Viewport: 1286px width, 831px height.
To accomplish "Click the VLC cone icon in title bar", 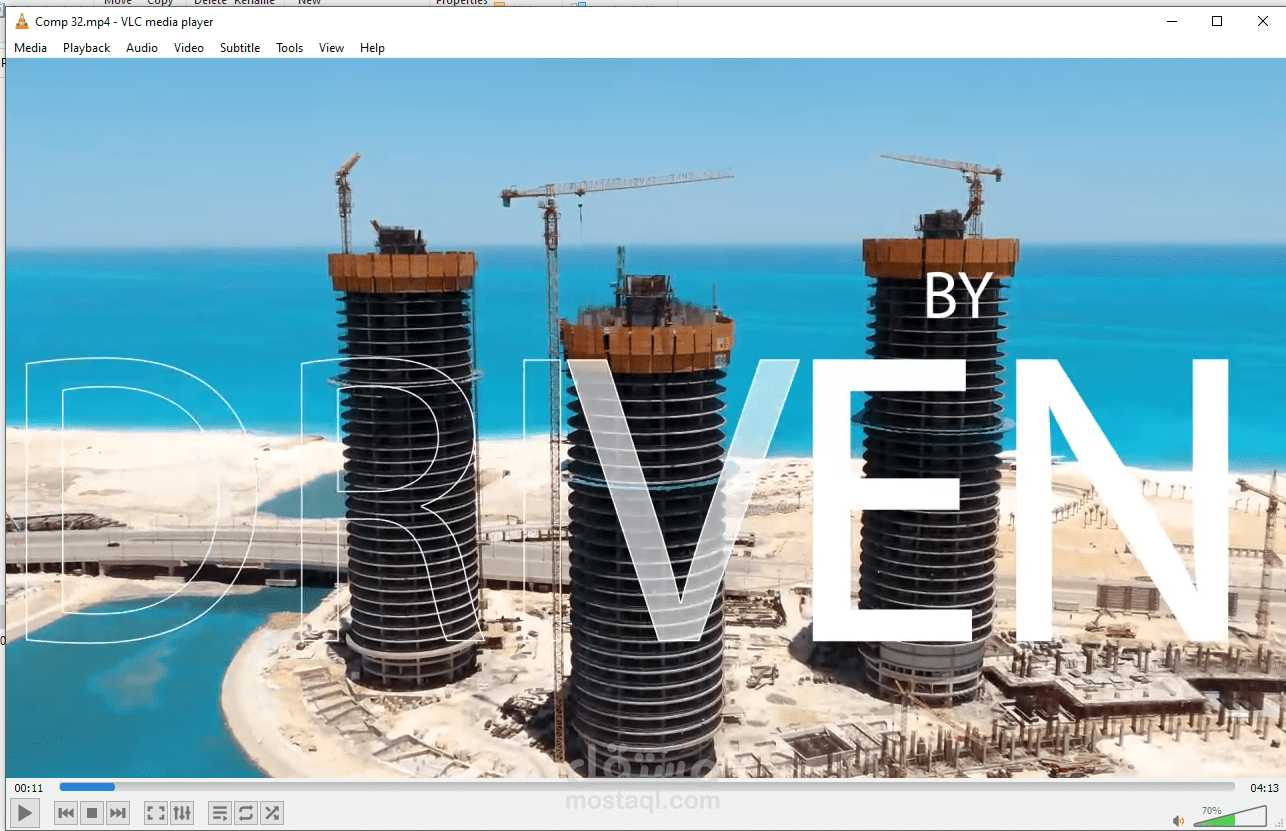I will pos(22,21).
